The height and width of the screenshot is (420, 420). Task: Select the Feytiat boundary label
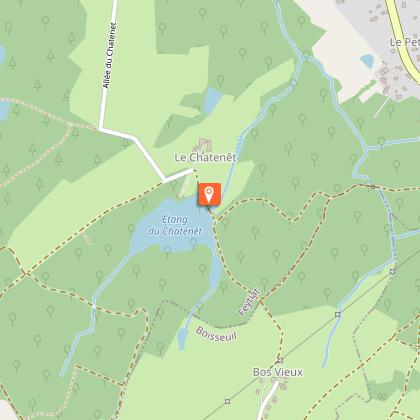pyautogui.click(x=249, y=302)
